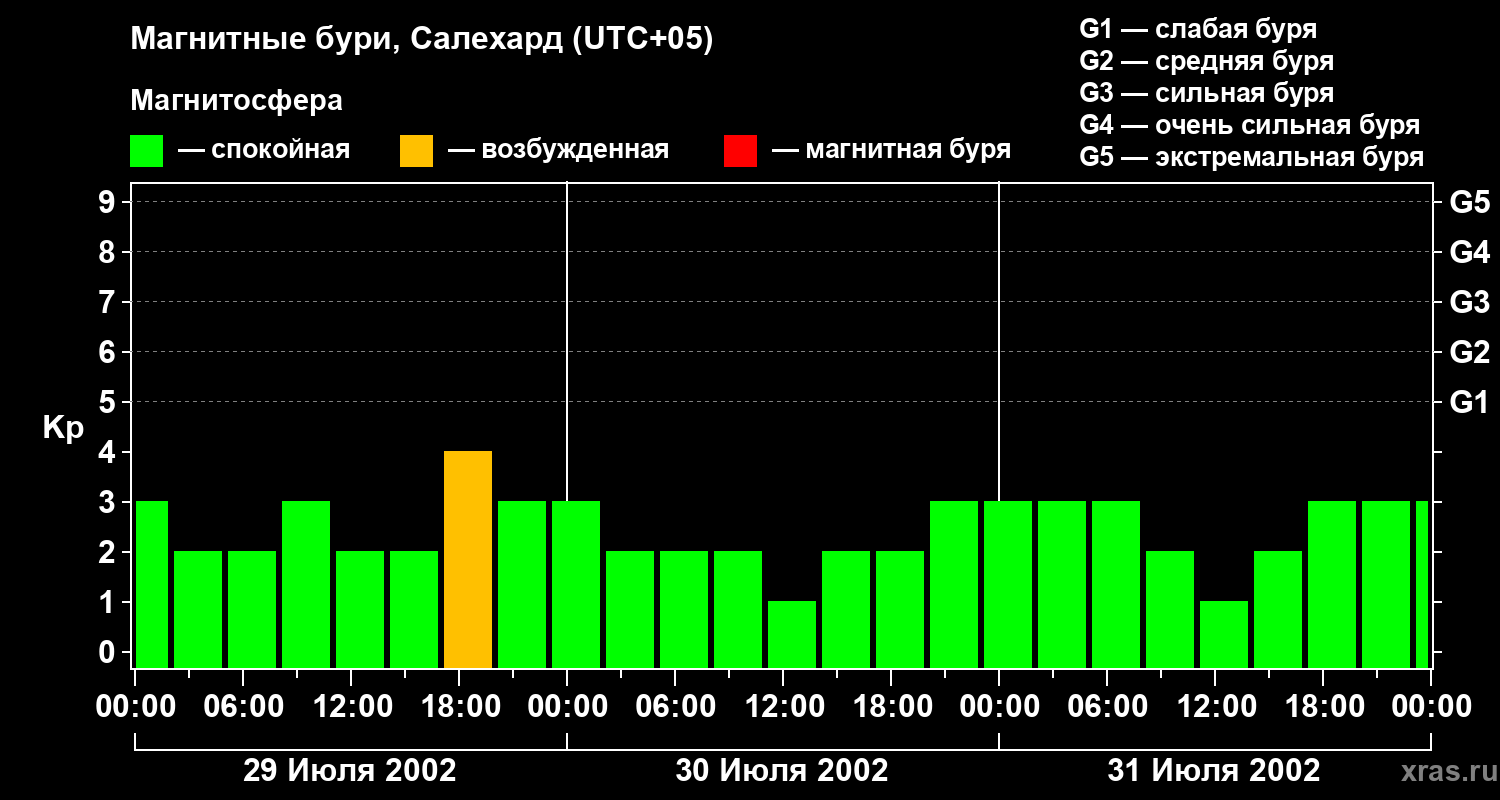Click 'G1 — слабая буря' legend line
This screenshot has width=1500, height=800.
pos(1198,29)
